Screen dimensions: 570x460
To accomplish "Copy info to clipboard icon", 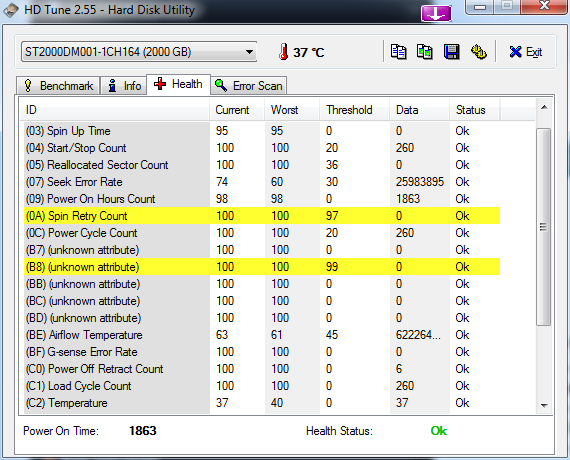I will pyautogui.click(x=398, y=52).
